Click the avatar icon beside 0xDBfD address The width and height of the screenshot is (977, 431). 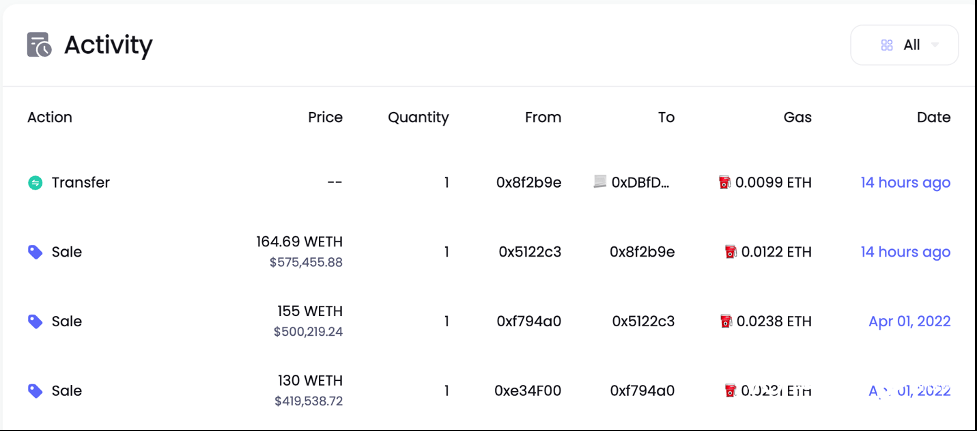point(600,182)
